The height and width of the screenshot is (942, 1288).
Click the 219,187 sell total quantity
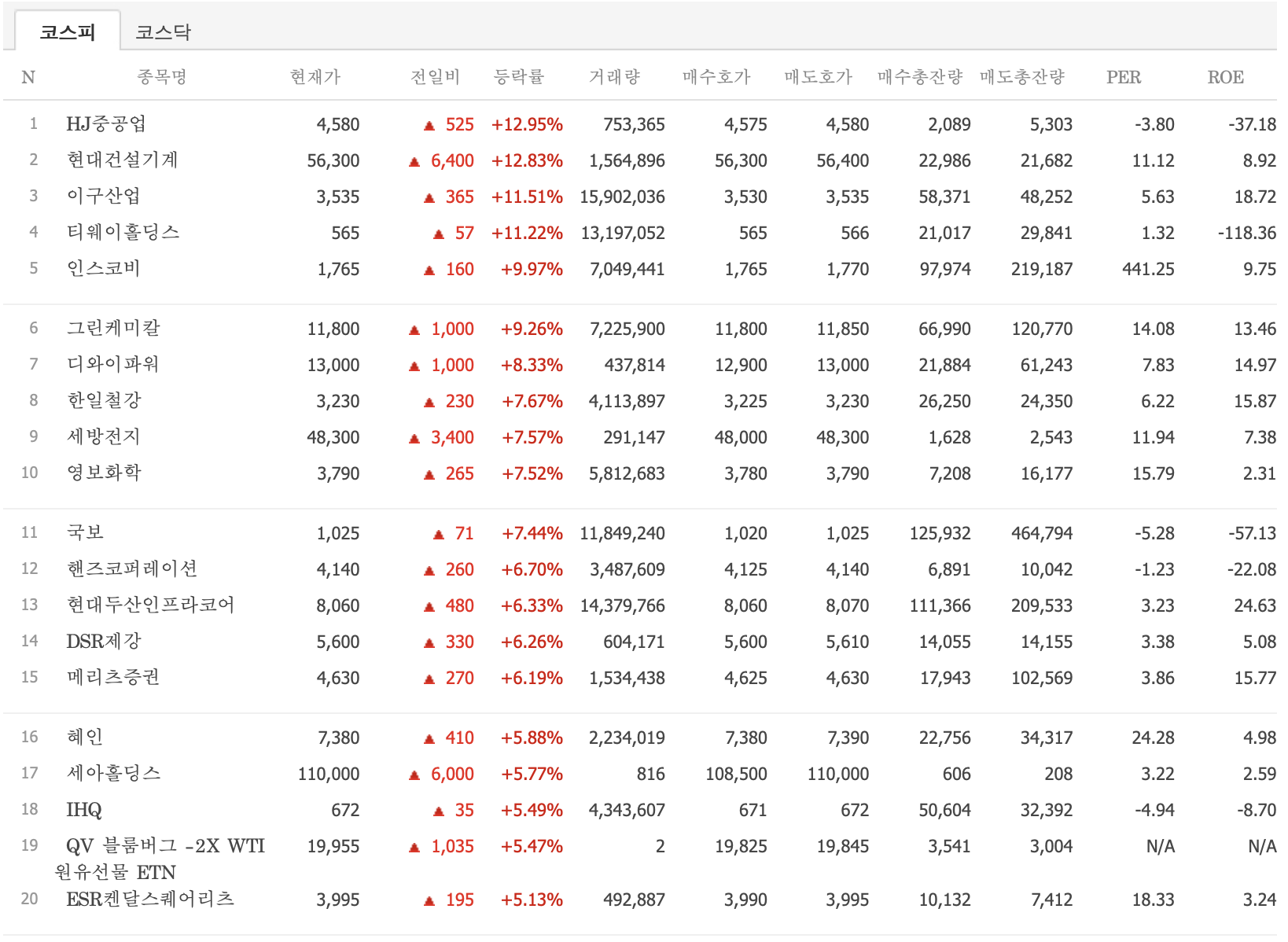[x=1042, y=269]
